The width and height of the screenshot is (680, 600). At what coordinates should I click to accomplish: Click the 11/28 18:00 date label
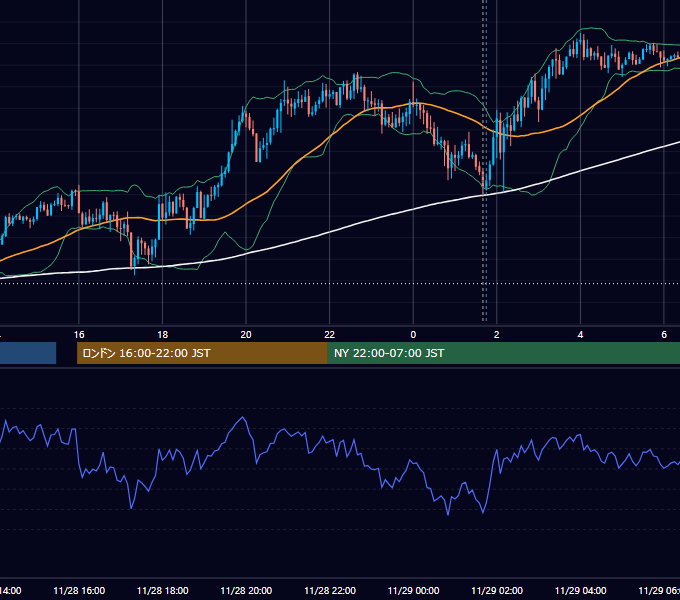pos(163,590)
